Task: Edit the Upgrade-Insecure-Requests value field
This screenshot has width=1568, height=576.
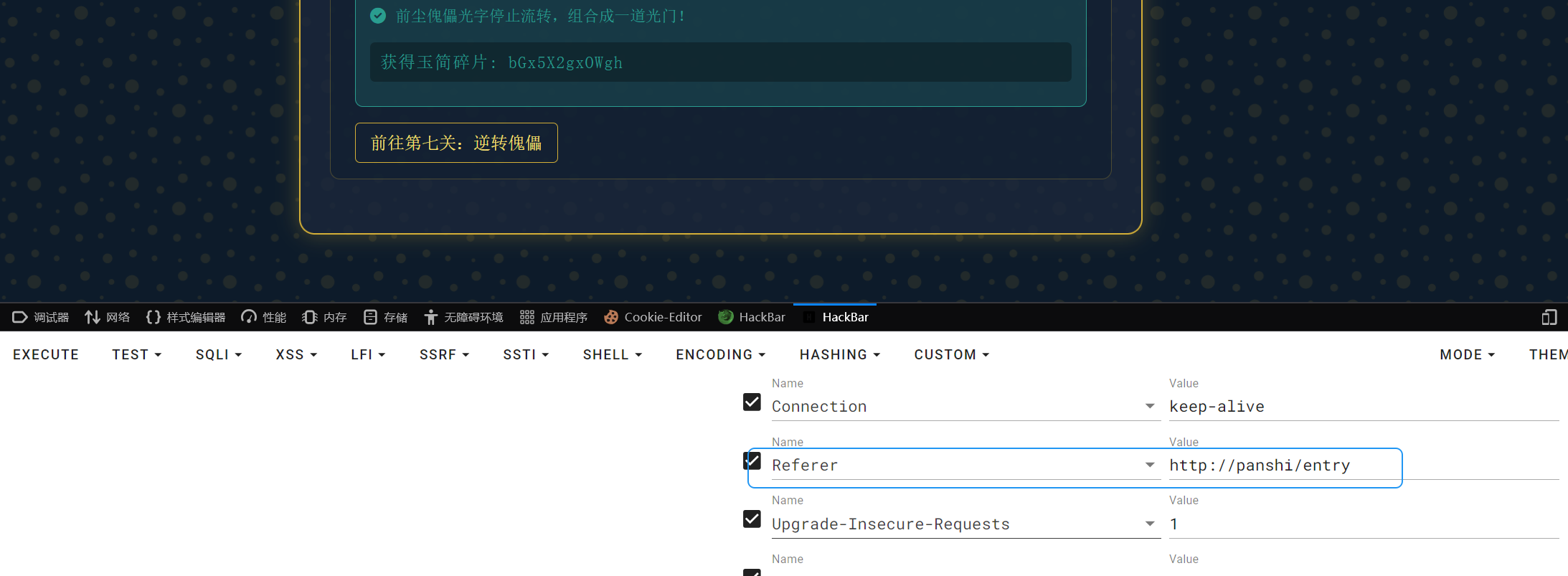Action: (x=1364, y=524)
